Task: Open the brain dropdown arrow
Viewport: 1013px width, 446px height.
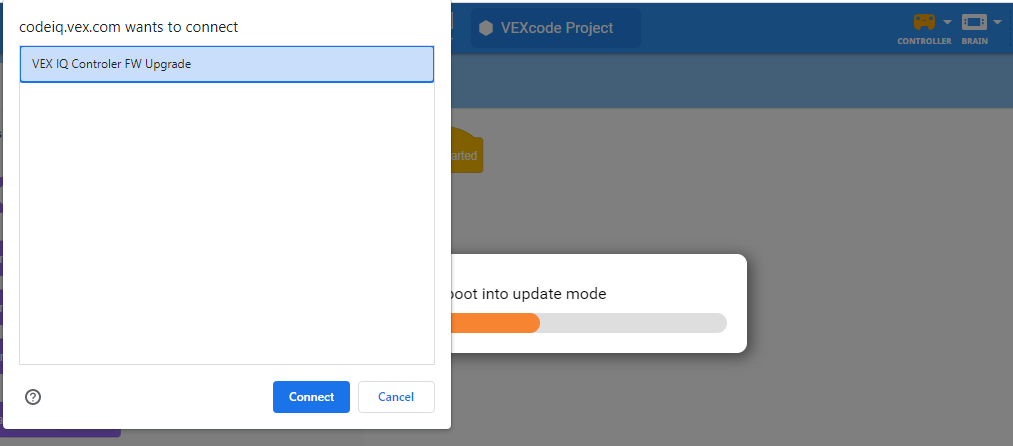Action: click(x=997, y=22)
